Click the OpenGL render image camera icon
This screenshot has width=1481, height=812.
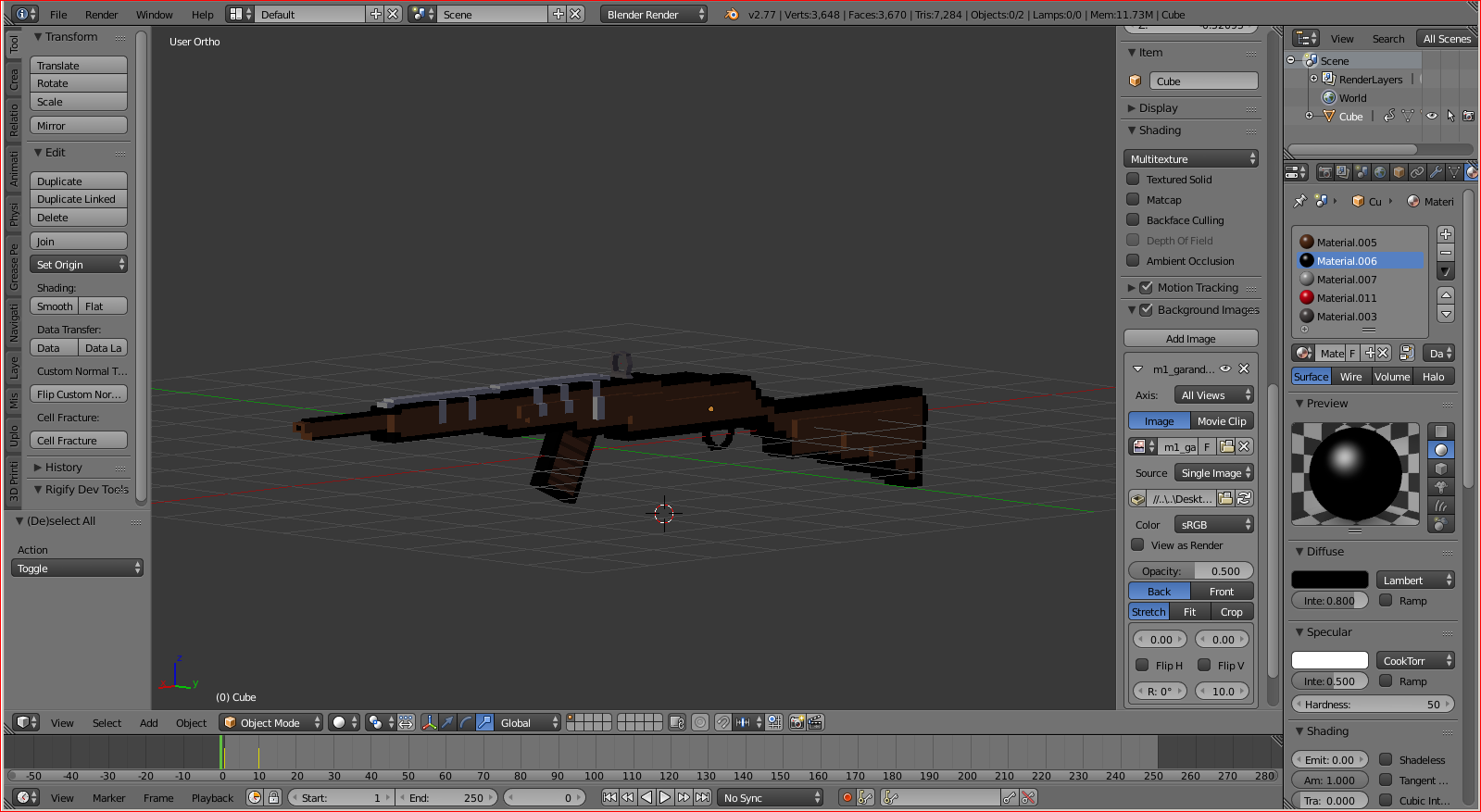pyautogui.click(x=797, y=722)
